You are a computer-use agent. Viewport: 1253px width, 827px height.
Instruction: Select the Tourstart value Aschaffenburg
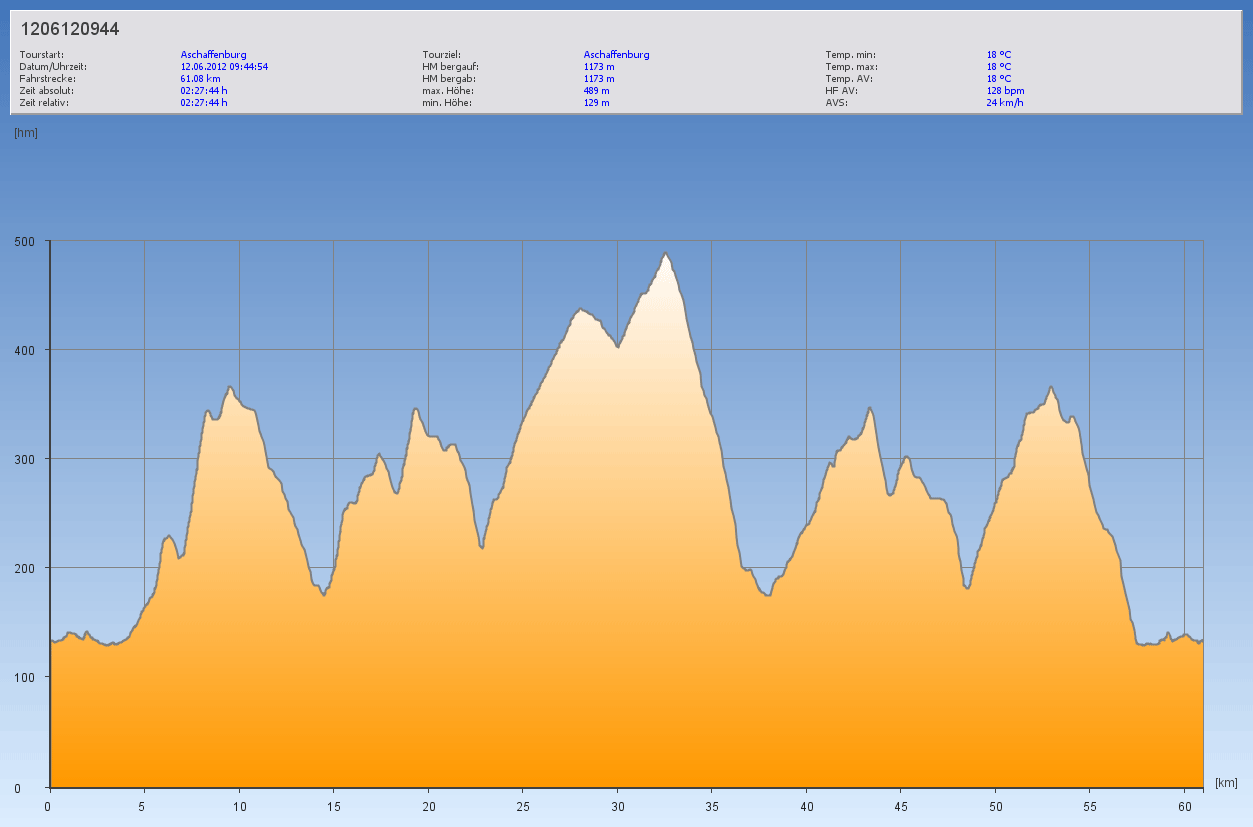click(x=213, y=55)
